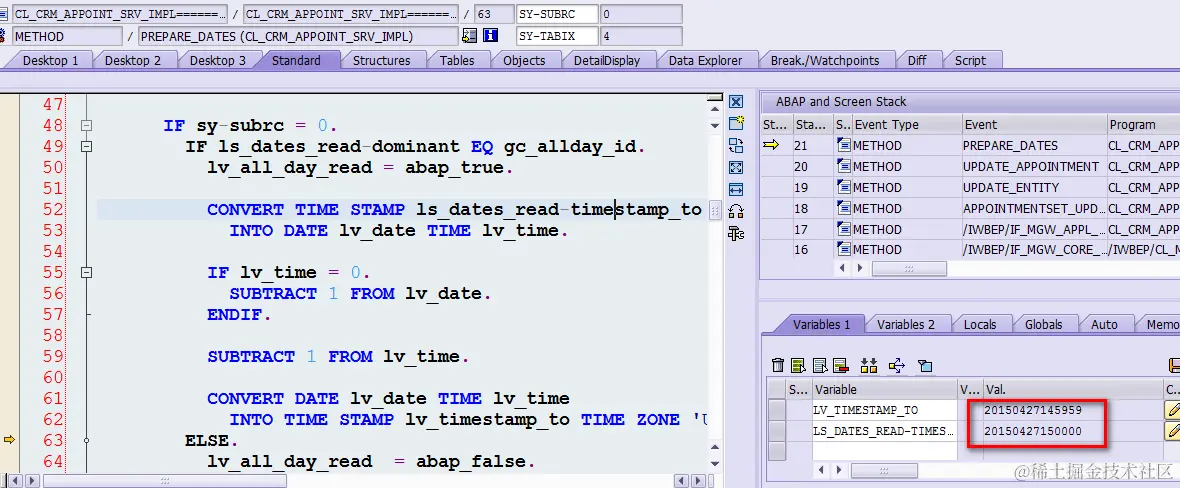Screen dimensions: 1180x488
Task: Click the table icon with red bar
Action: (841, 366)
